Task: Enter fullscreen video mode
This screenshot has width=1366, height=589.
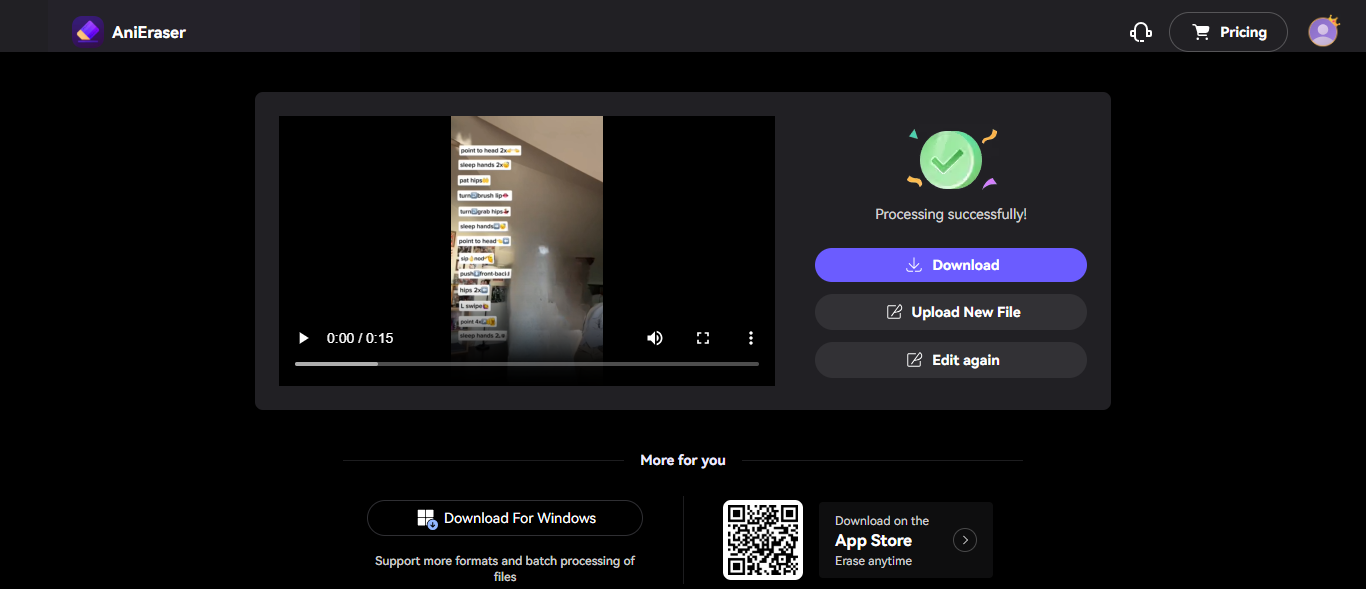Action: (x=703, y=338)
